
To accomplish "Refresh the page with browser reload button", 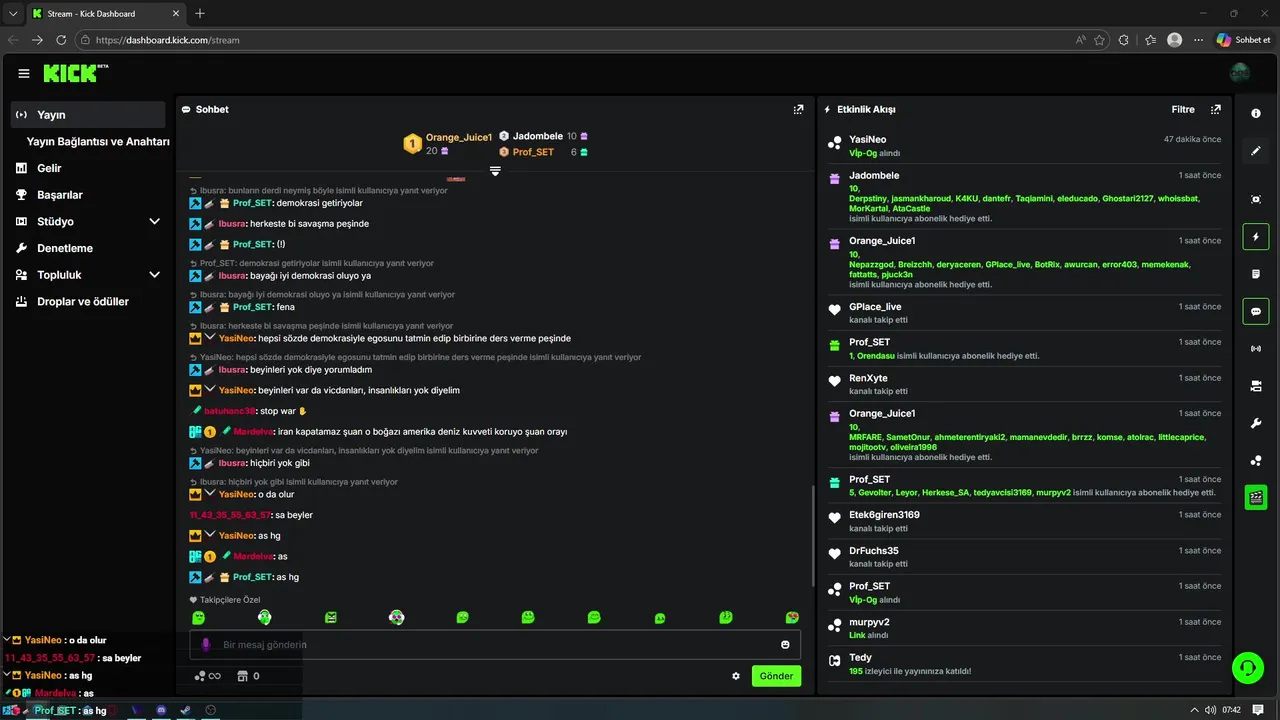I will (x=60, y=40).
